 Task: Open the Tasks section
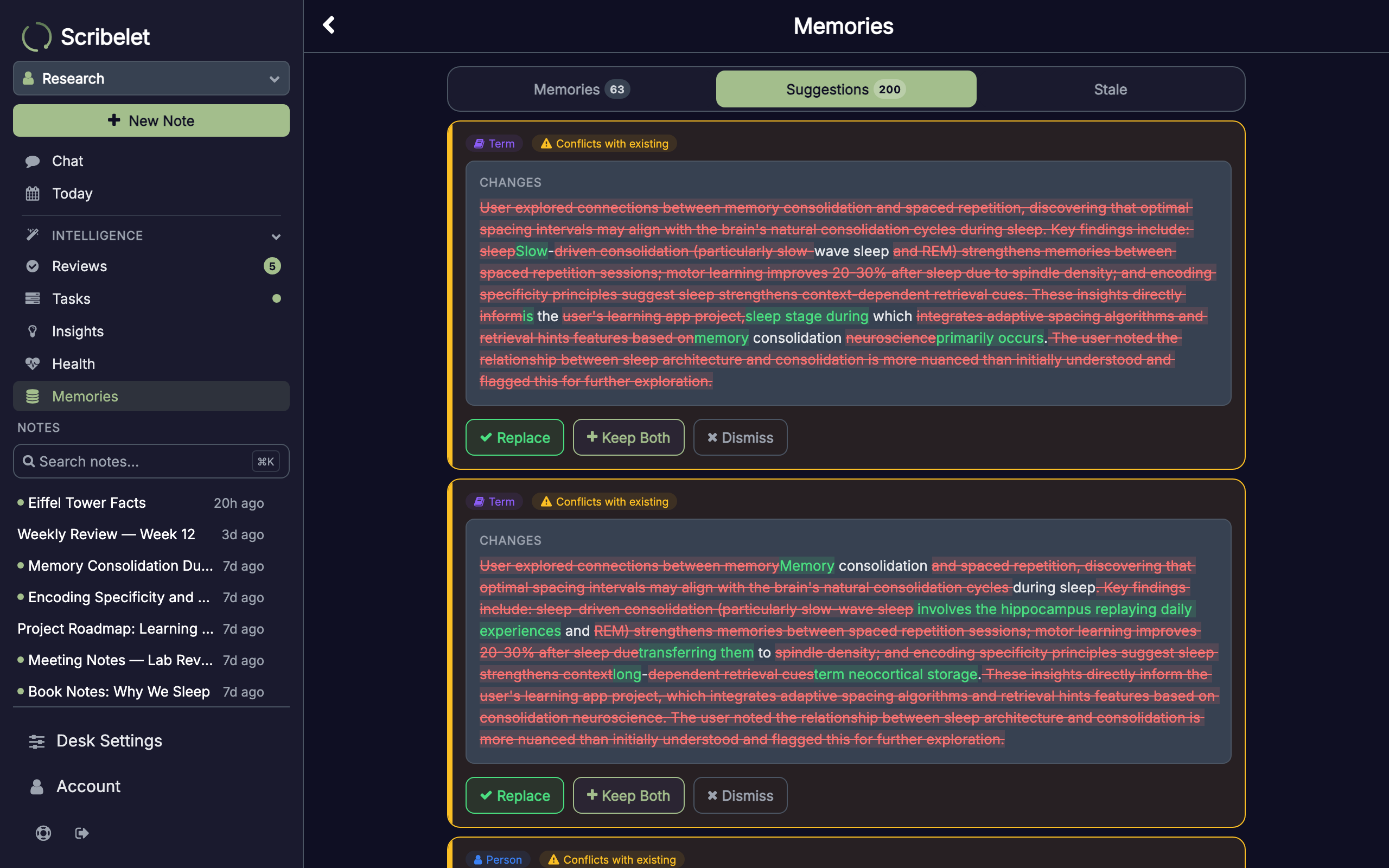click(151, 298)
